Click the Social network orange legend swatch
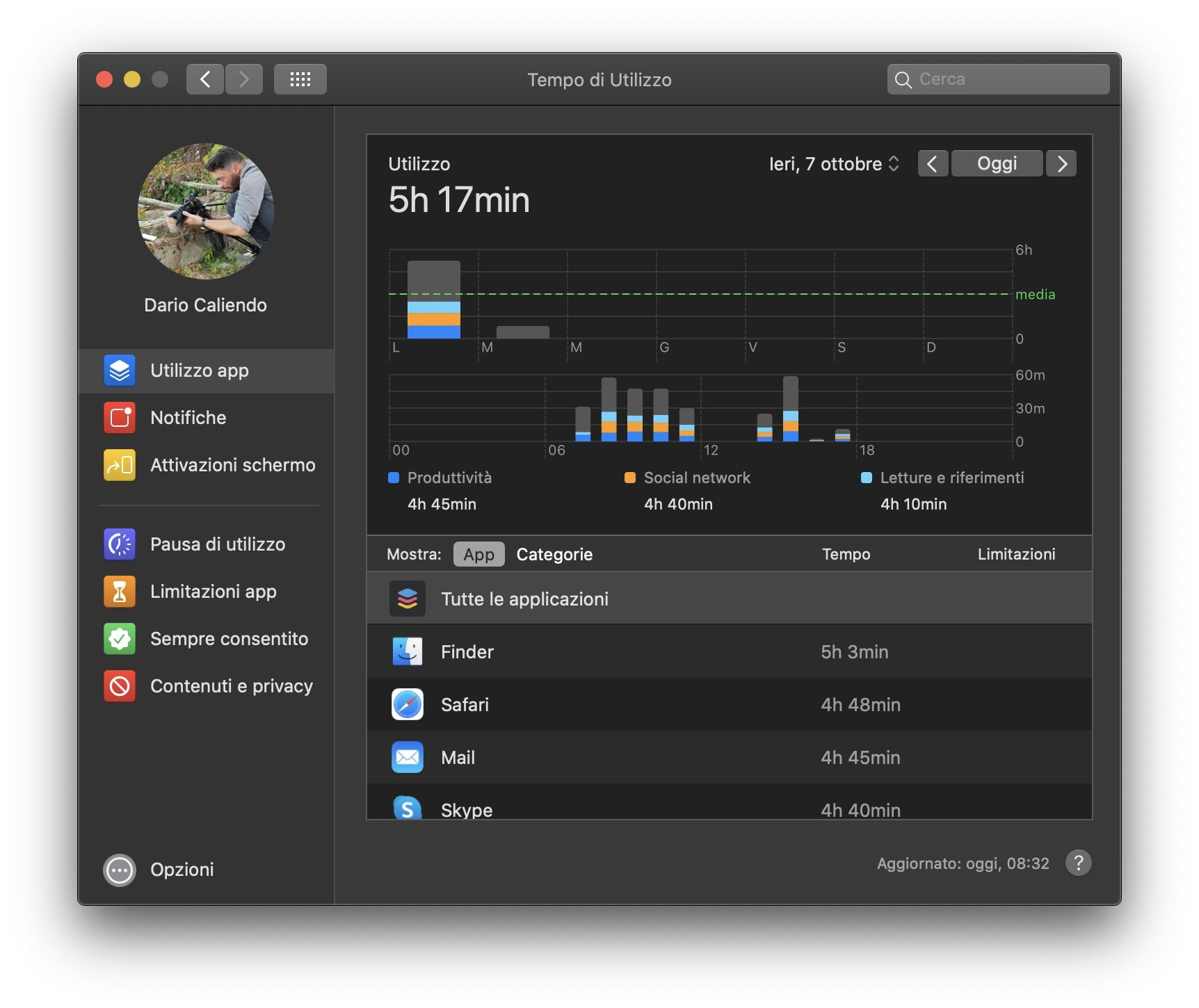Screen dimensions: 1199x1008 (x=630, y=478)
